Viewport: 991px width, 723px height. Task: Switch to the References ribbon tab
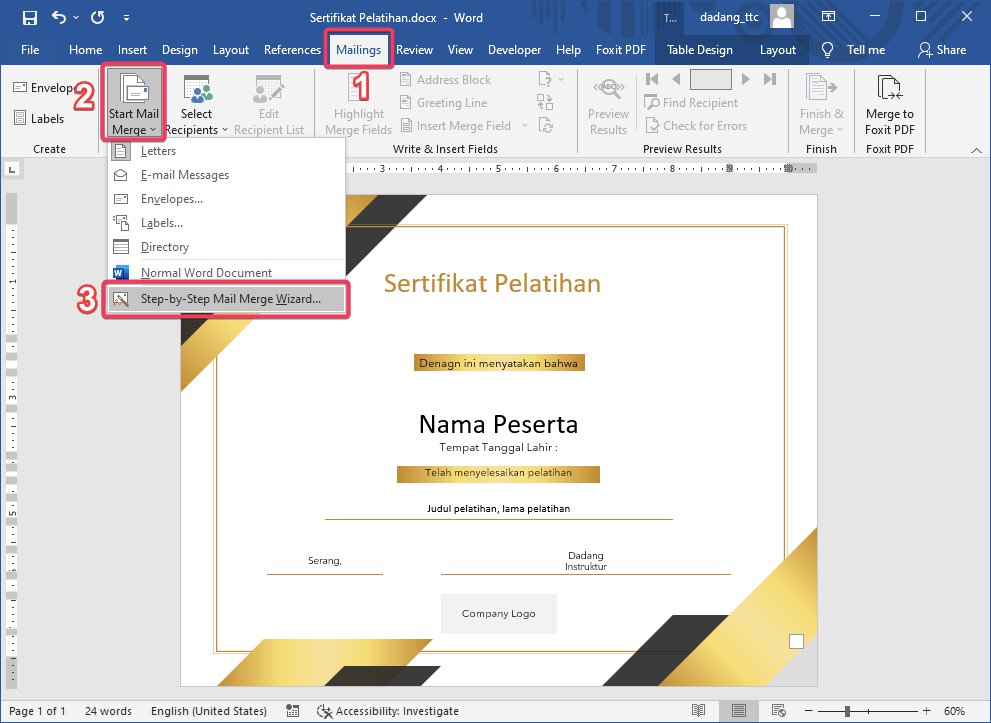[x=292, y=49]
